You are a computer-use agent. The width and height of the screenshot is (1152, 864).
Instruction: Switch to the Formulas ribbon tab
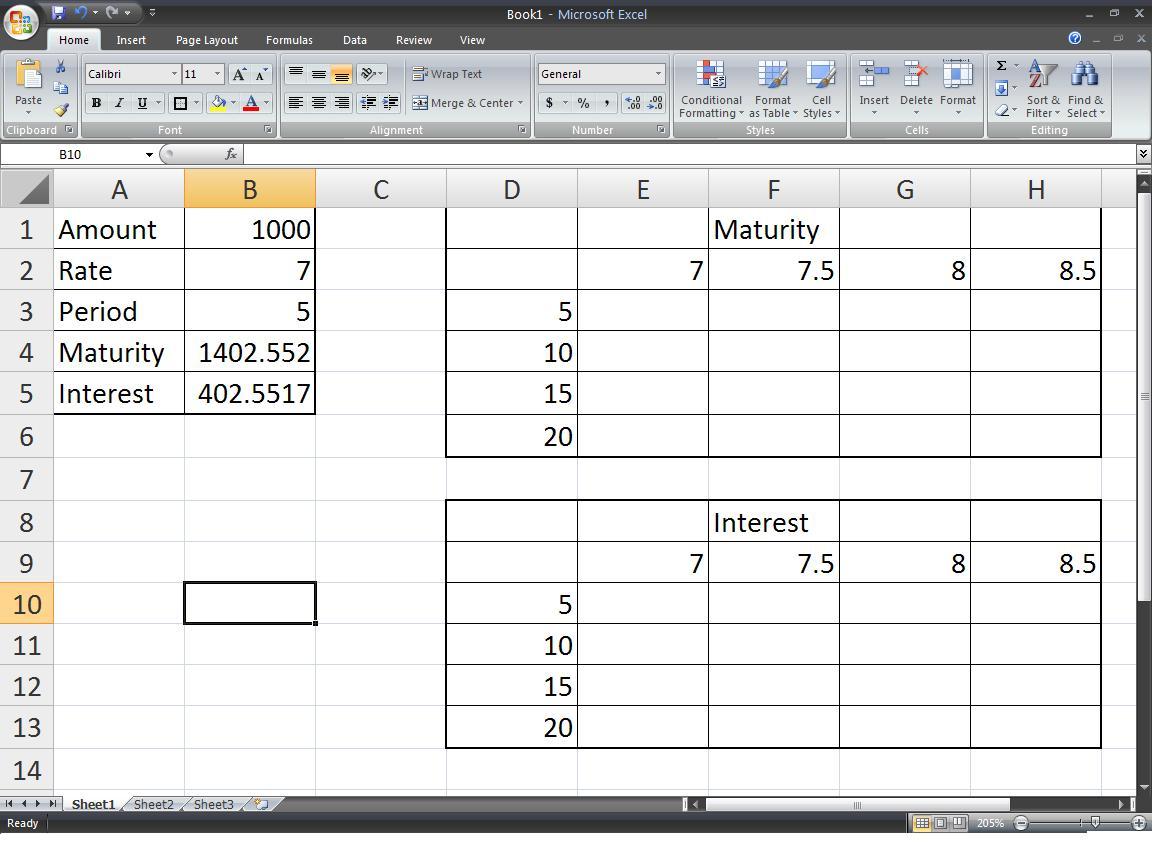[x=289, y=40]
